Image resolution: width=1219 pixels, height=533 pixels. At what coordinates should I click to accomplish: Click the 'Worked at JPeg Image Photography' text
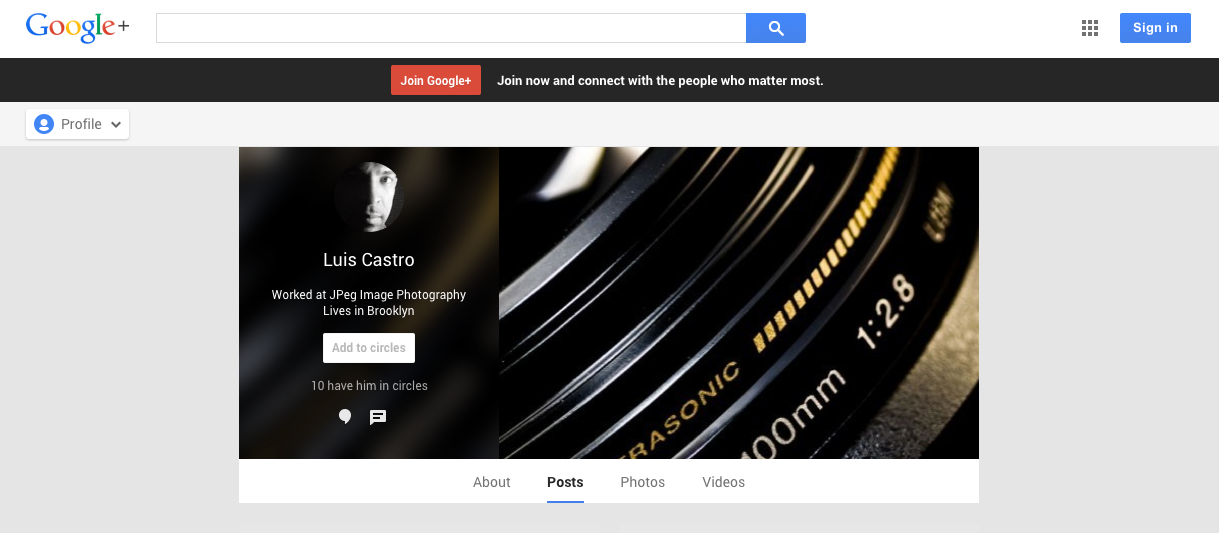coord(369,295)
